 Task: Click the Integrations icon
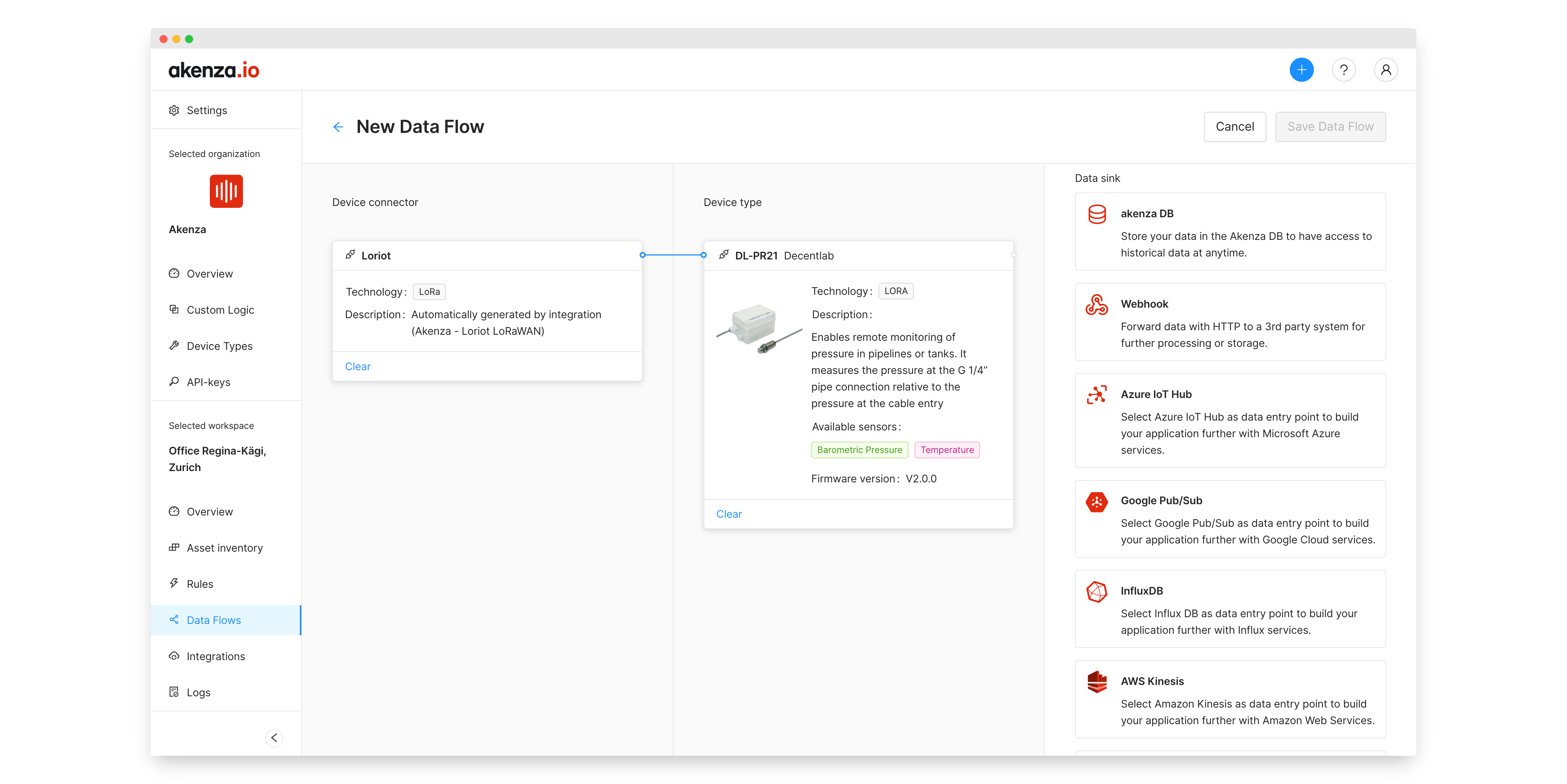click(174, 656)
